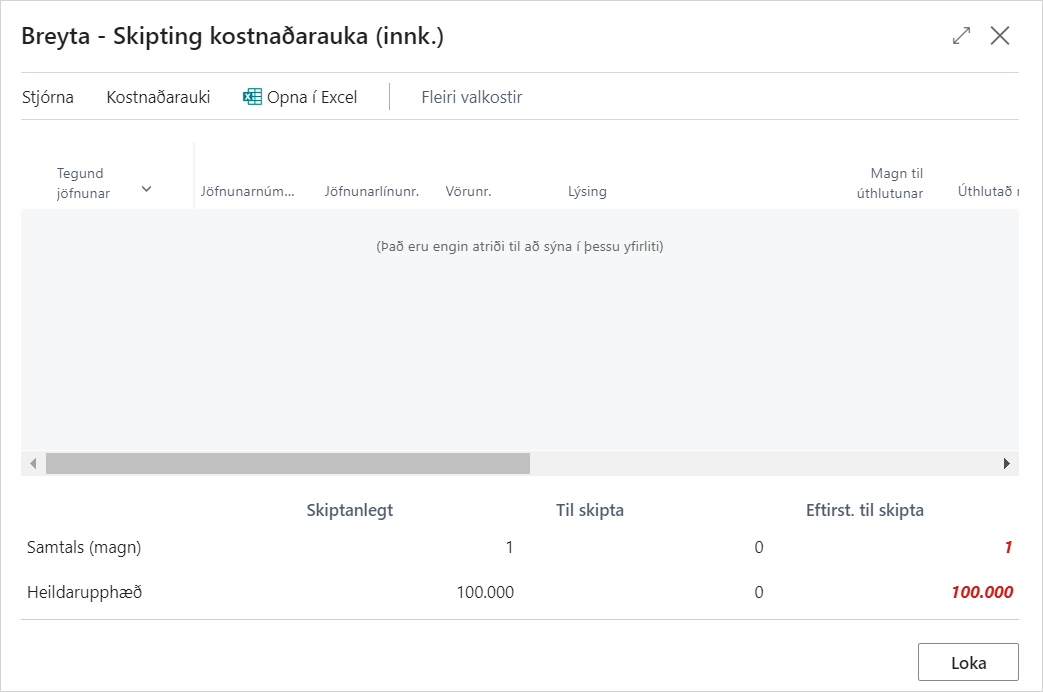The width and height of the screenshot is (1043, 692).
Task: Expand the dialog with the diagonal arrows icon
Action: pyautogui.click(x=961, y=36)
